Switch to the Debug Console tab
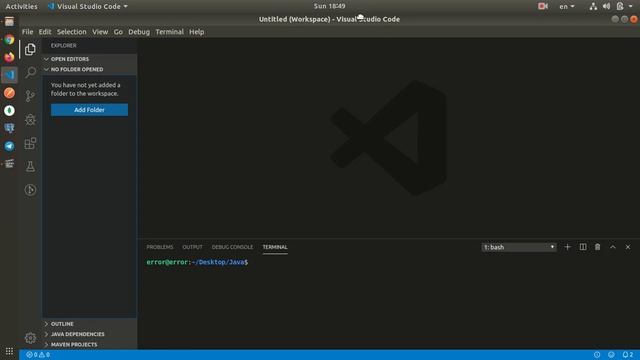The width and height of the screenshot is (640, 360). tap(232, 247)
